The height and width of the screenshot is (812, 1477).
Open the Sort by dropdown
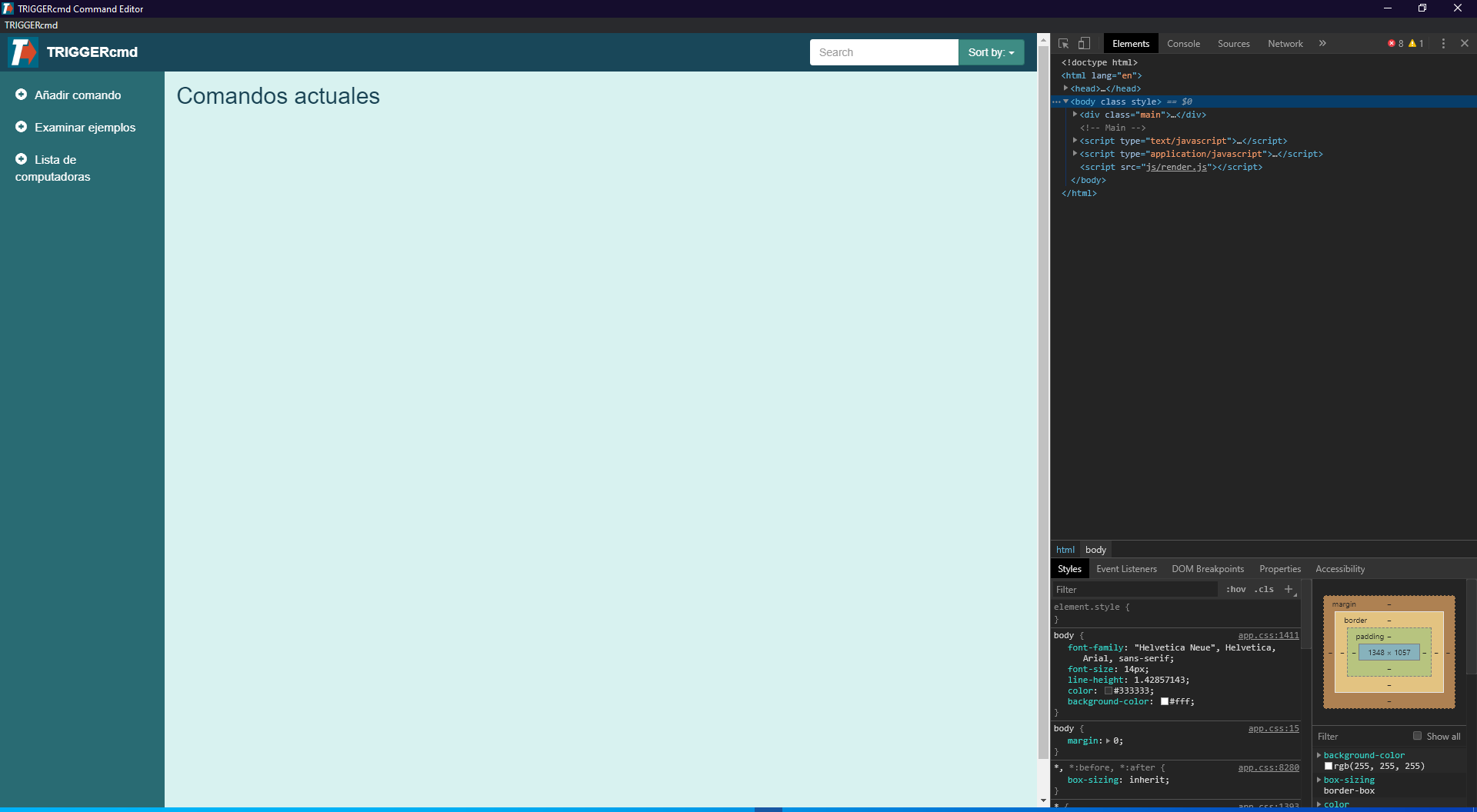pyautogui.click(x=991, y=52)
